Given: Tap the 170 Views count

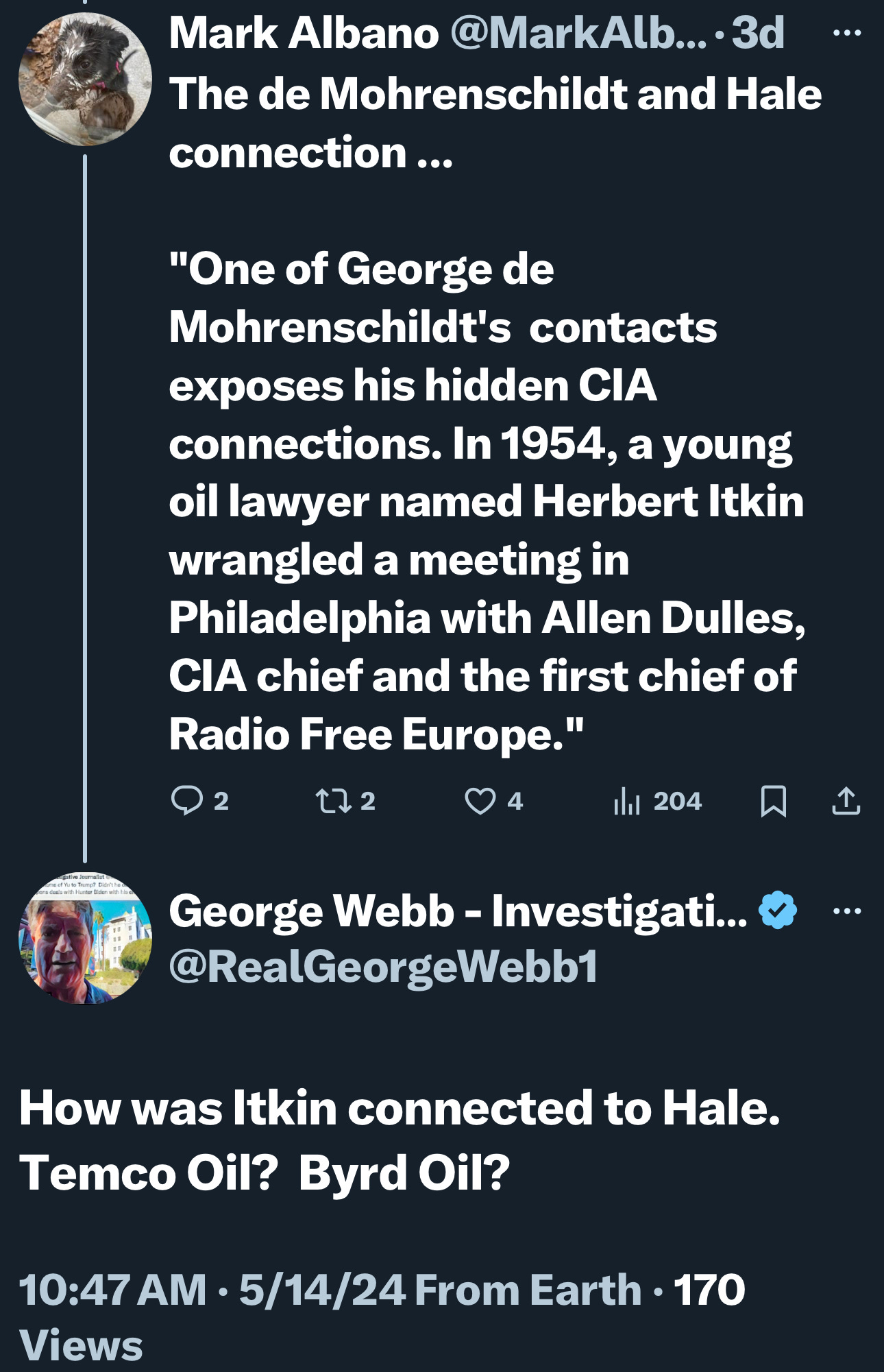Looking at the screenshot, I should [709, 1290].
